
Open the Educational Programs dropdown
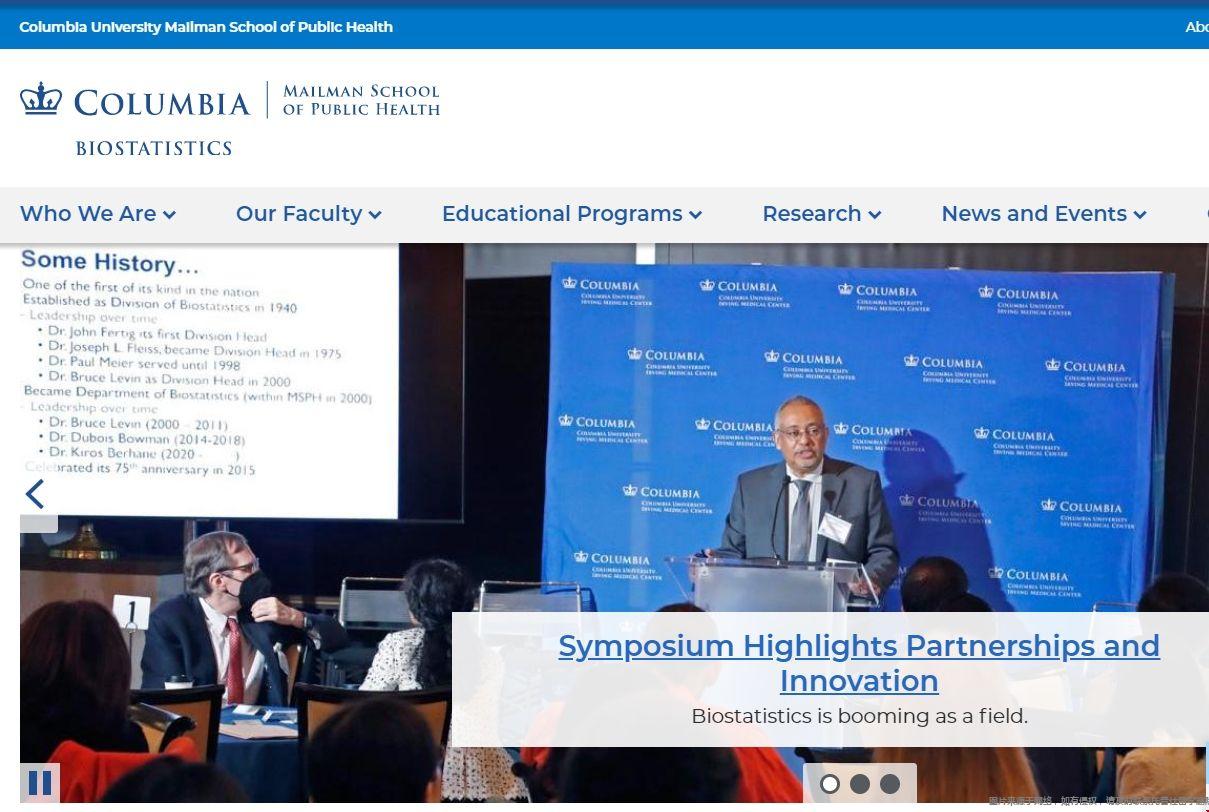[572, 214]
